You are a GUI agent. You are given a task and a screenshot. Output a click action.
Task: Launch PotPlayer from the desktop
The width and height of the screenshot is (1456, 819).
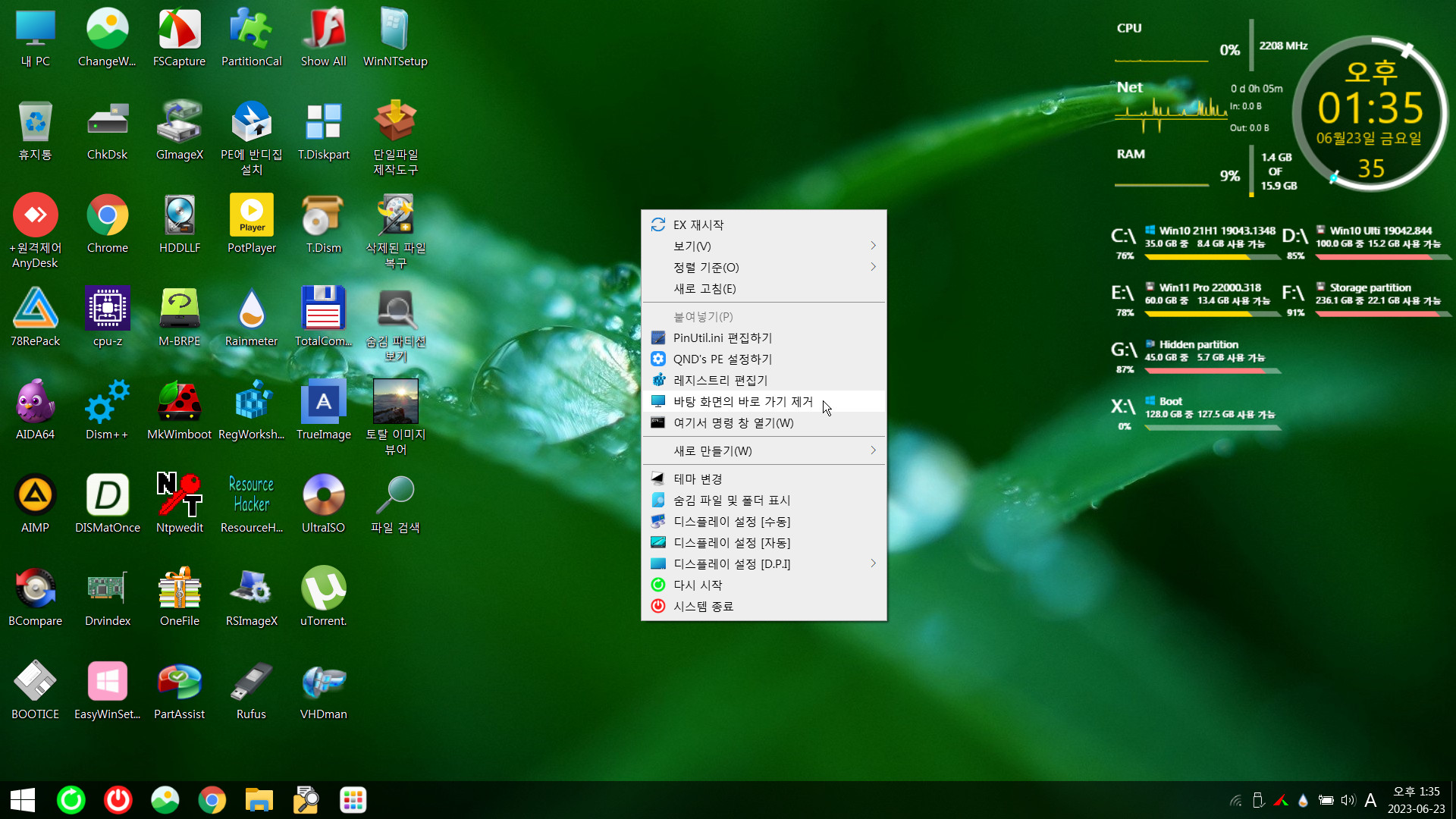point(251,224)
